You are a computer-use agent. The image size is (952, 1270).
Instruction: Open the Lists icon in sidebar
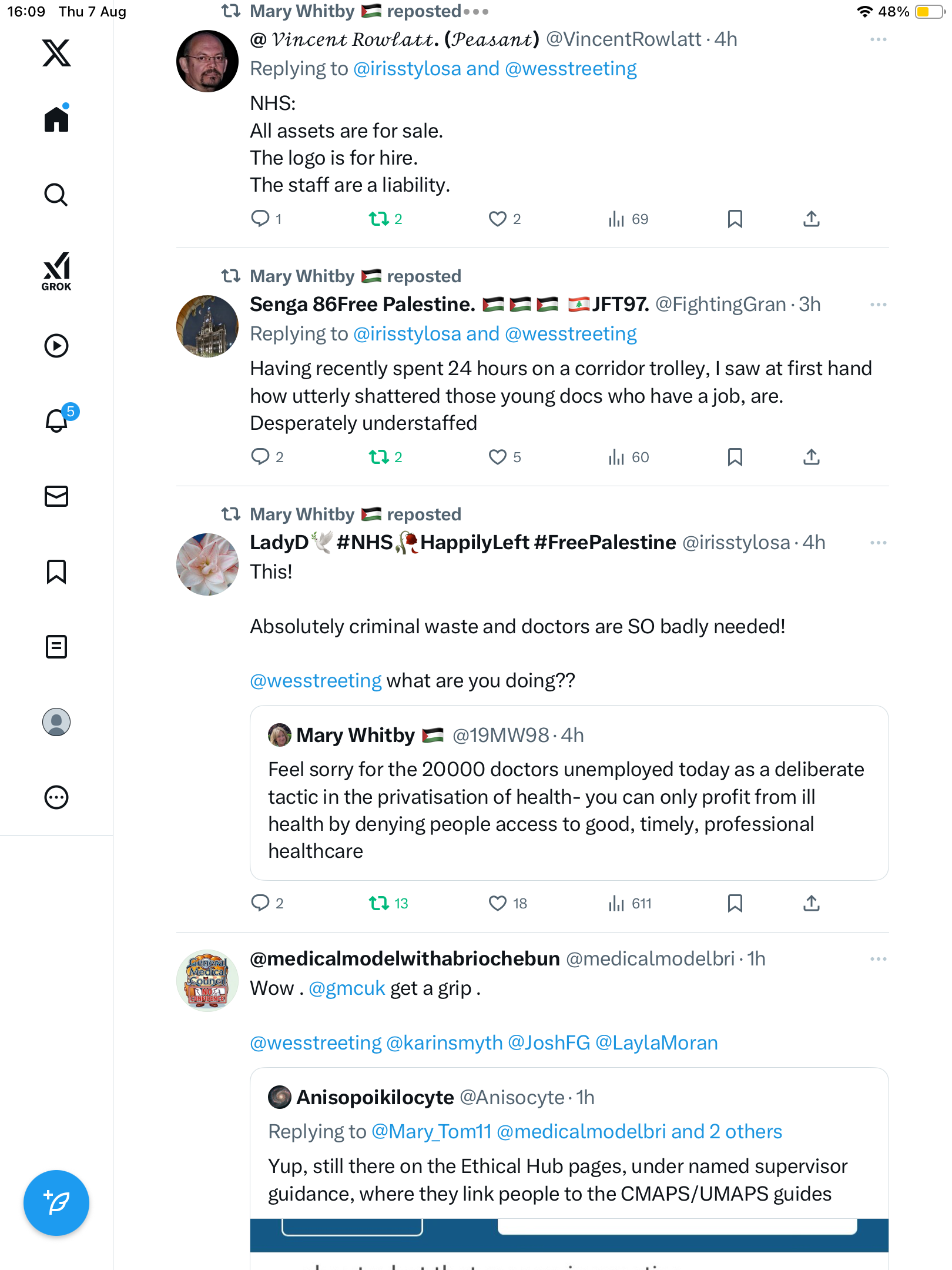point(56,647)
